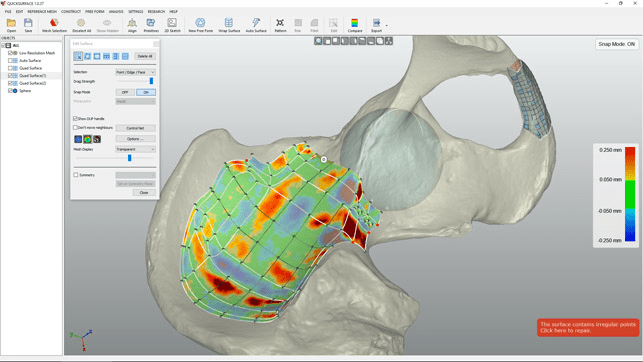
Task: Run the Auto Surface tool
Action: 256,25
